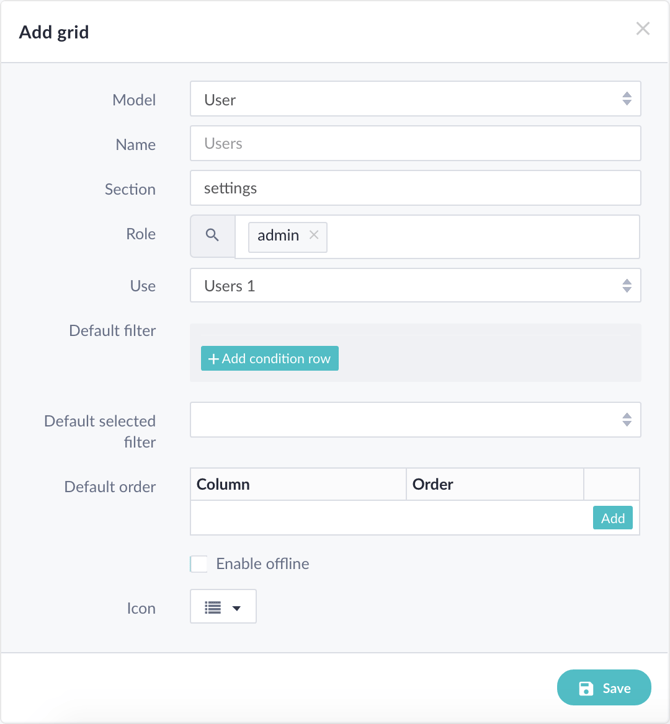The height and width of the screenshot is (724, 670).
Task: Expand the Icon picker caret
Action: pos(236,608)
